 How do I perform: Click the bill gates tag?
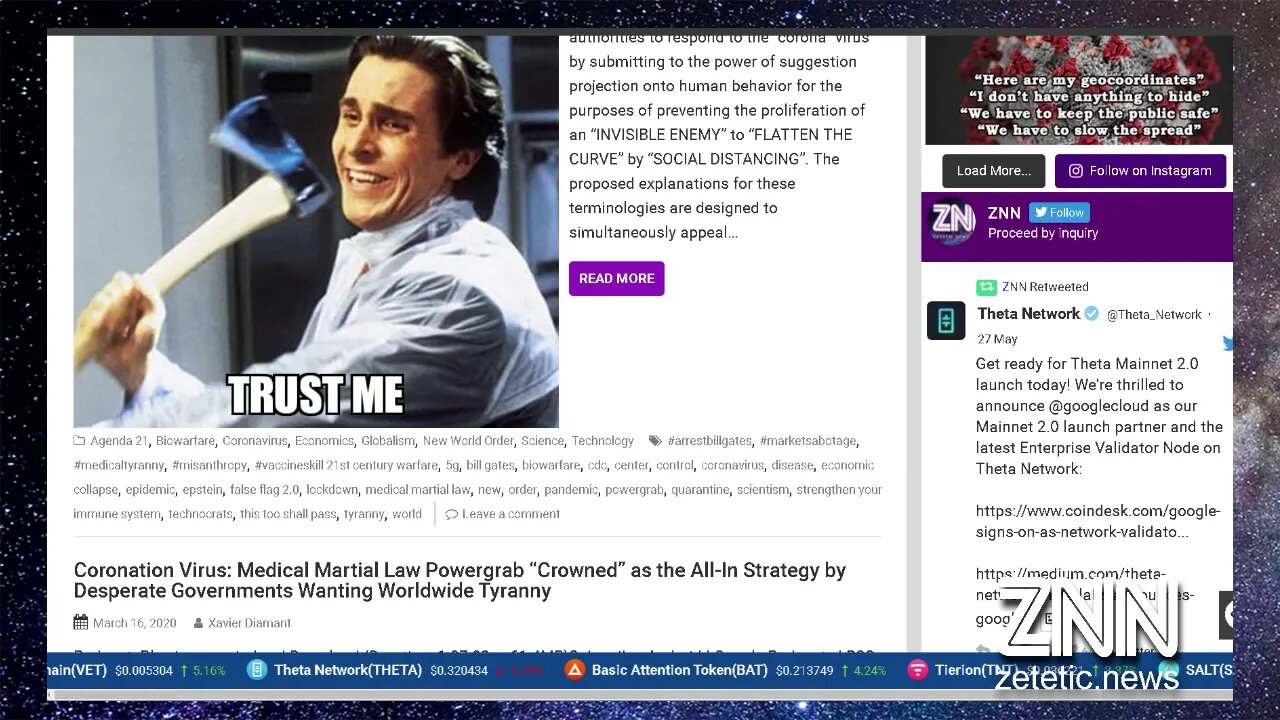[490, 465]
